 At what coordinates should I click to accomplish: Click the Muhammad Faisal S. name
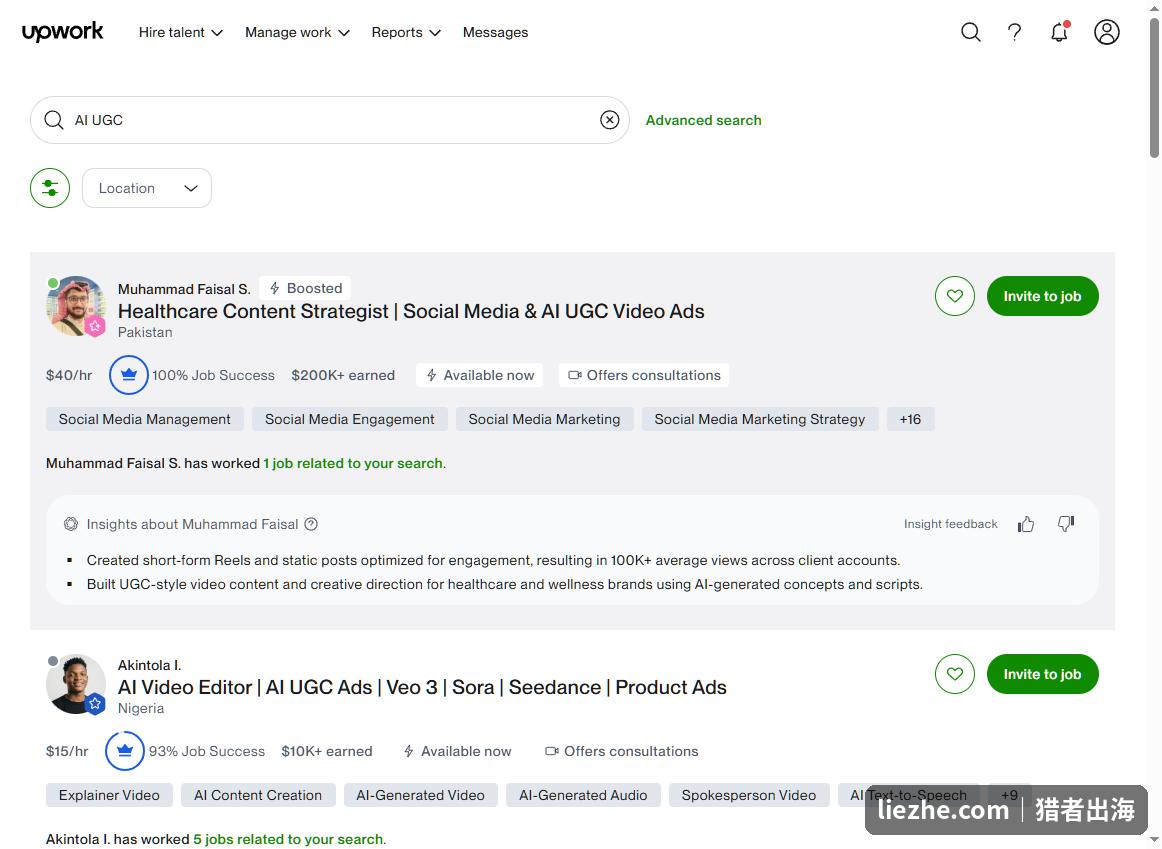click(184, 289)
